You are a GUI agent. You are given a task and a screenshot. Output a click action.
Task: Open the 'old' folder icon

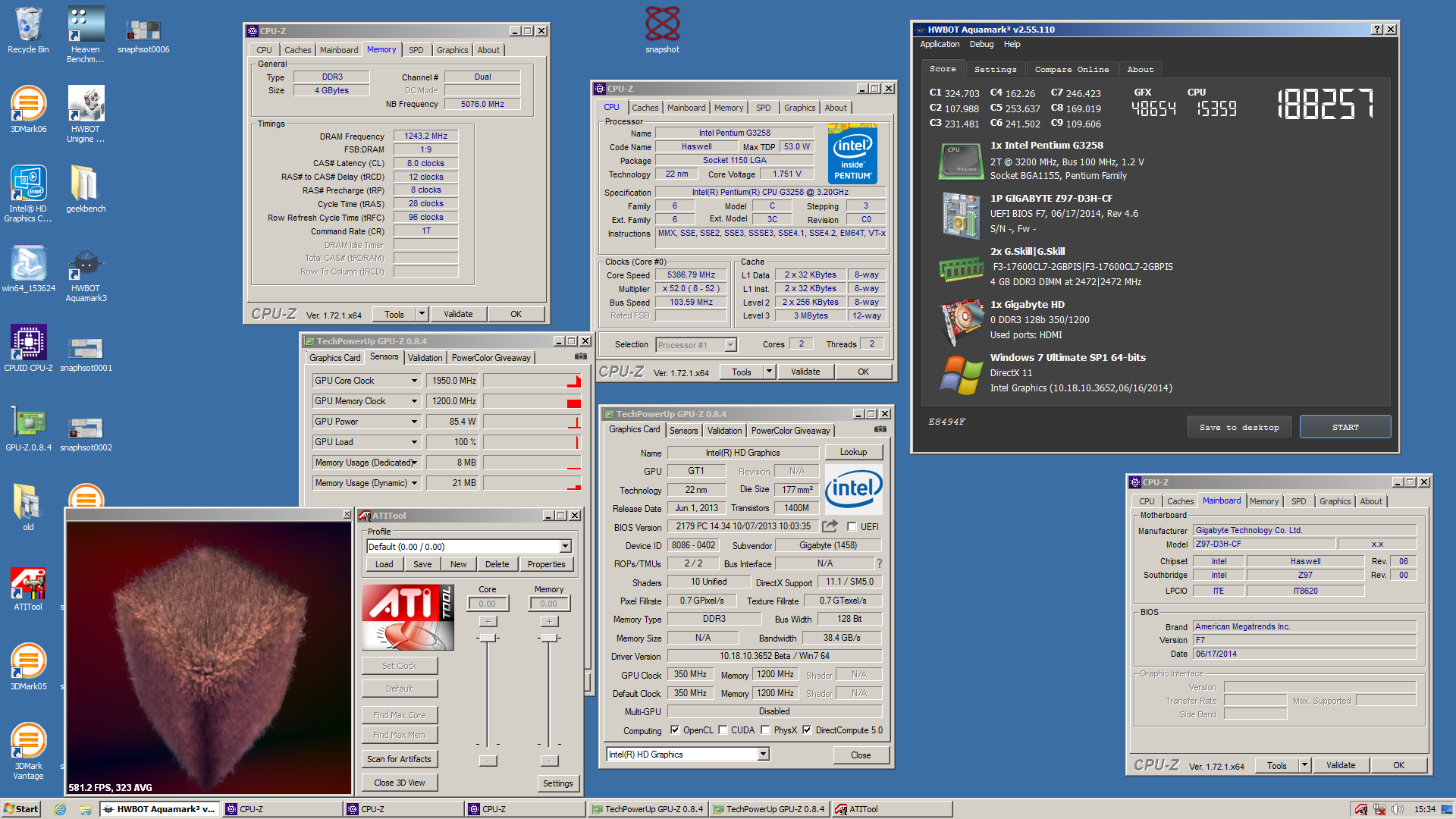[28, 507]
